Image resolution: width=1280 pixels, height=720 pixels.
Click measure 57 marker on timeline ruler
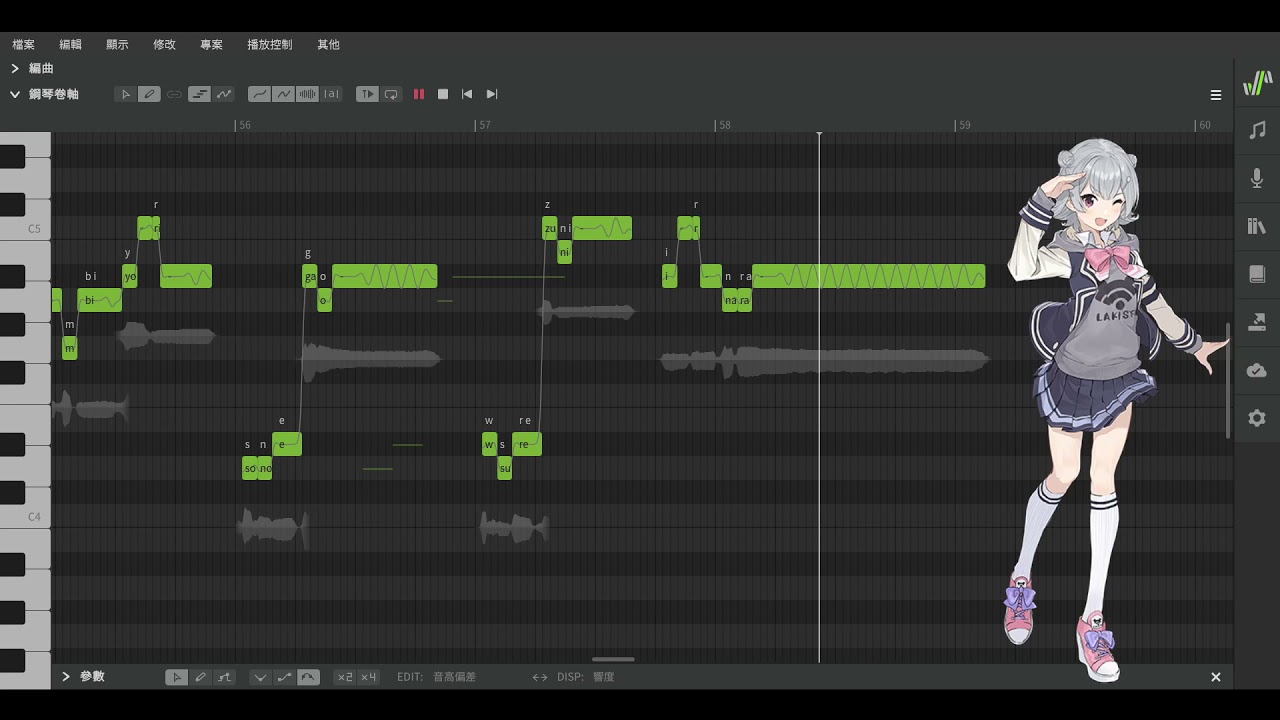coord(484,125)
